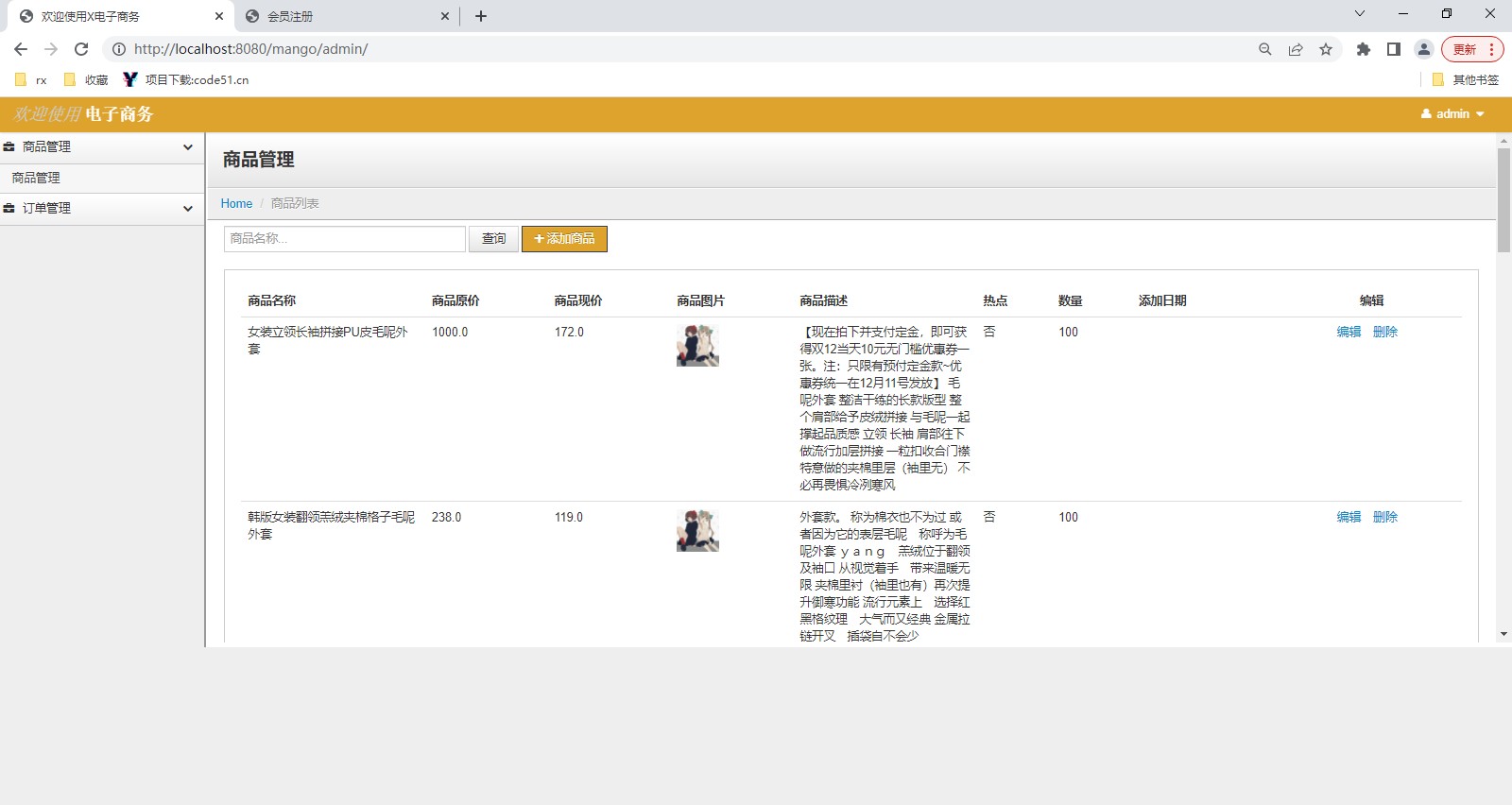Screen dimensions: 1512x805
Task: Close the 会员注册 tab
Action: [445, 16]
